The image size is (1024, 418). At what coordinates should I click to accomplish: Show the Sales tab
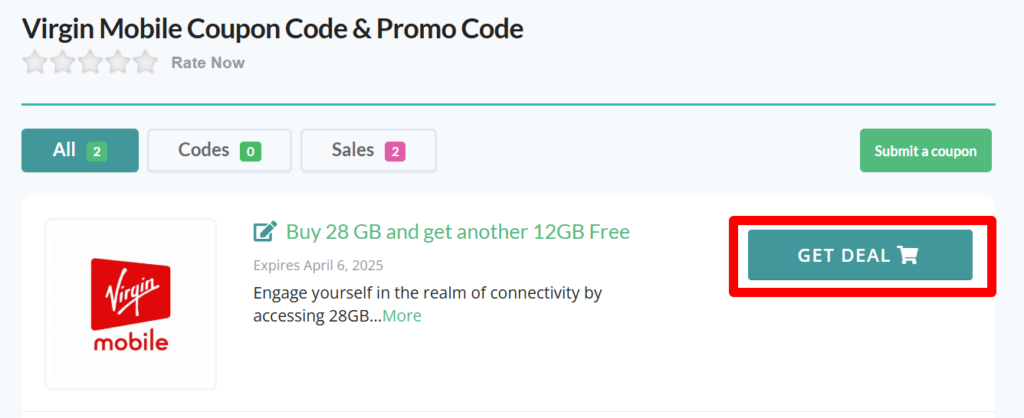pyautogui.click(x=368, y=151)
